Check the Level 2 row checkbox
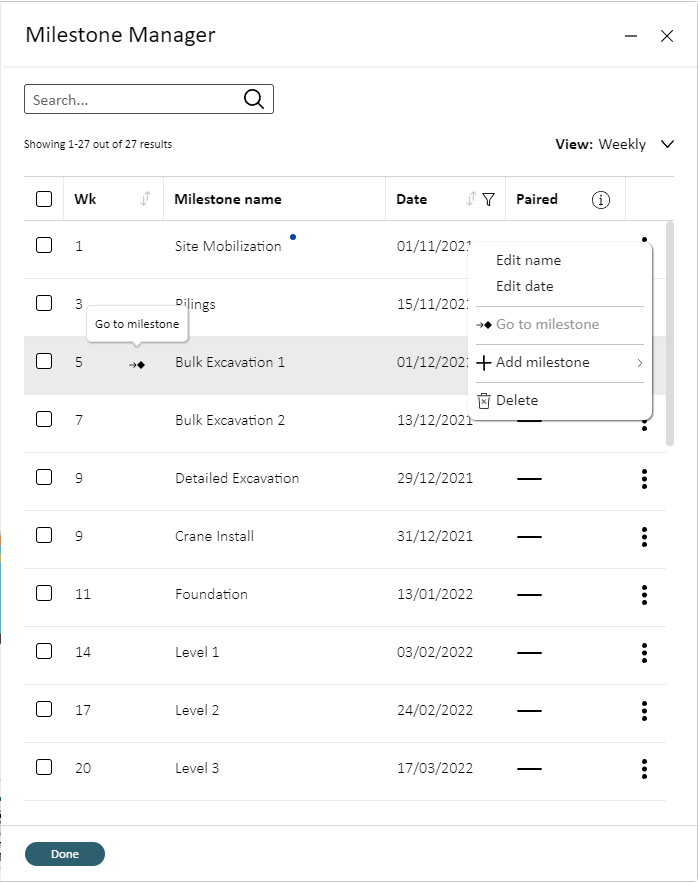698x882 pixels. point(44,709)
